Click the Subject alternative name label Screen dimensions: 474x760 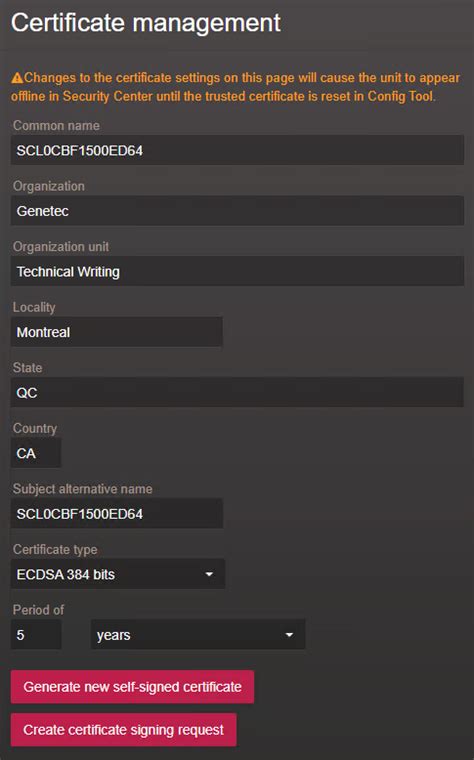click(x=83, y=489)
